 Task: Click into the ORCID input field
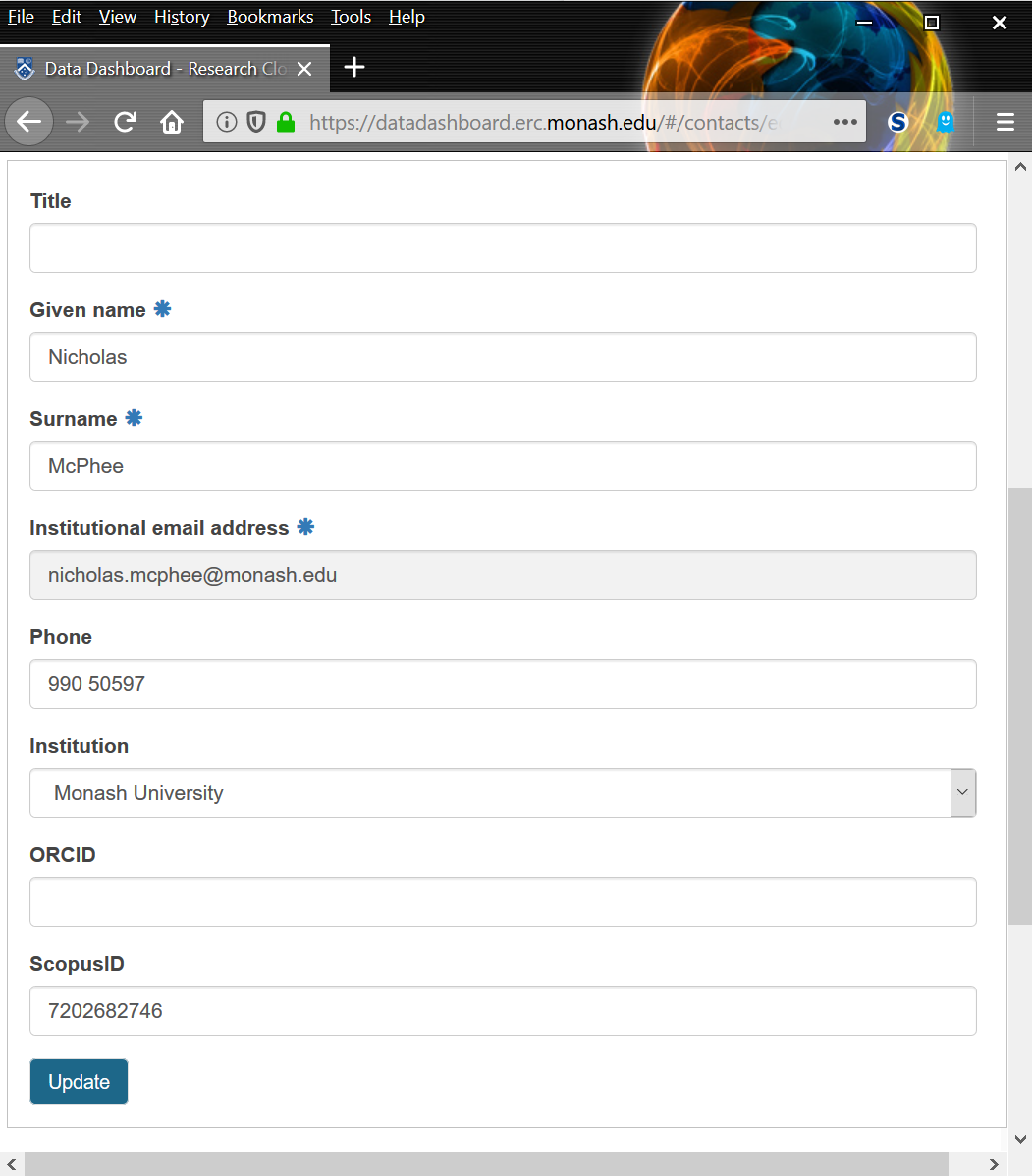pyautogui.click(x=503, y=901)
